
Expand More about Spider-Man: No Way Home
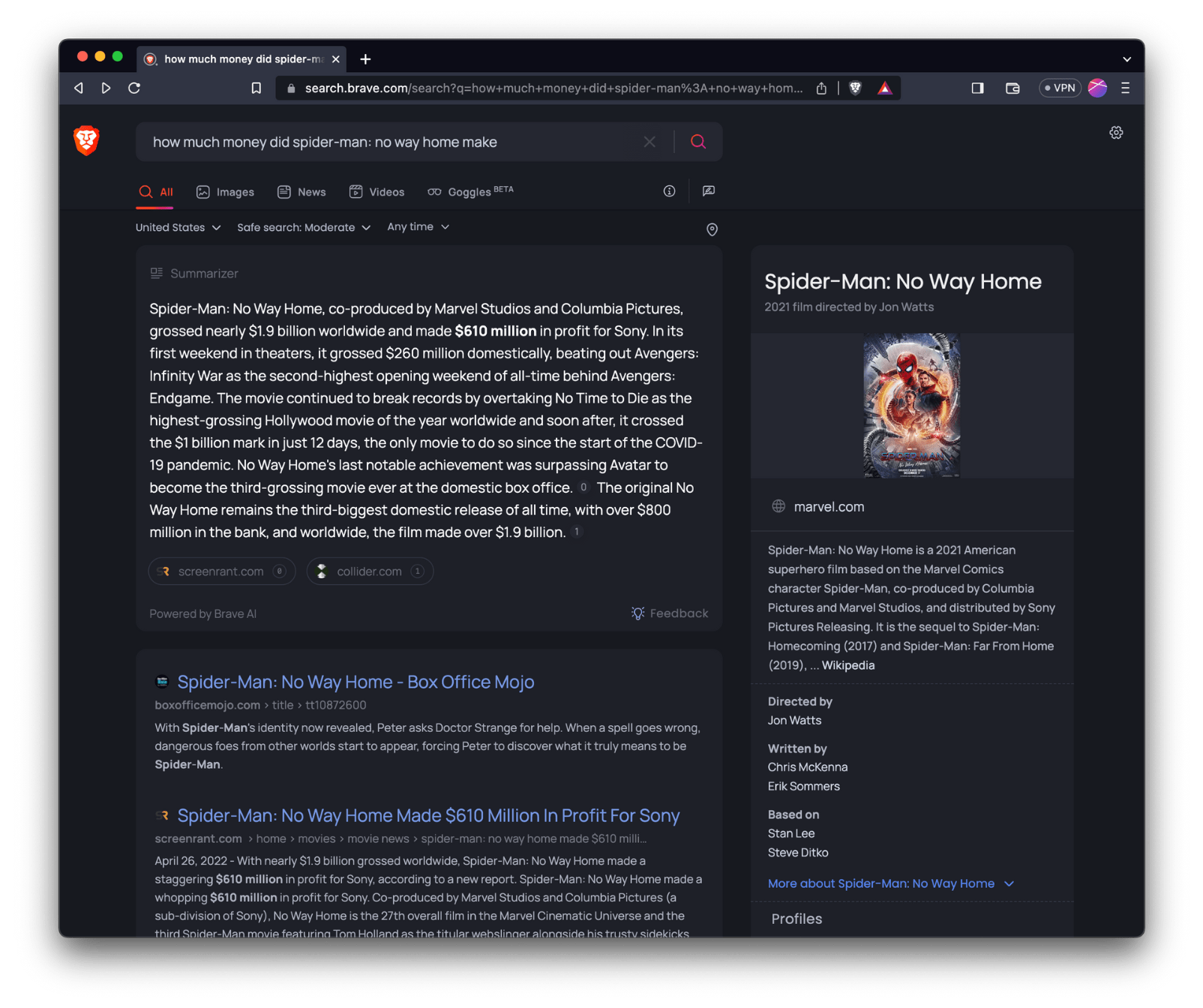click(x=891, y=883)
